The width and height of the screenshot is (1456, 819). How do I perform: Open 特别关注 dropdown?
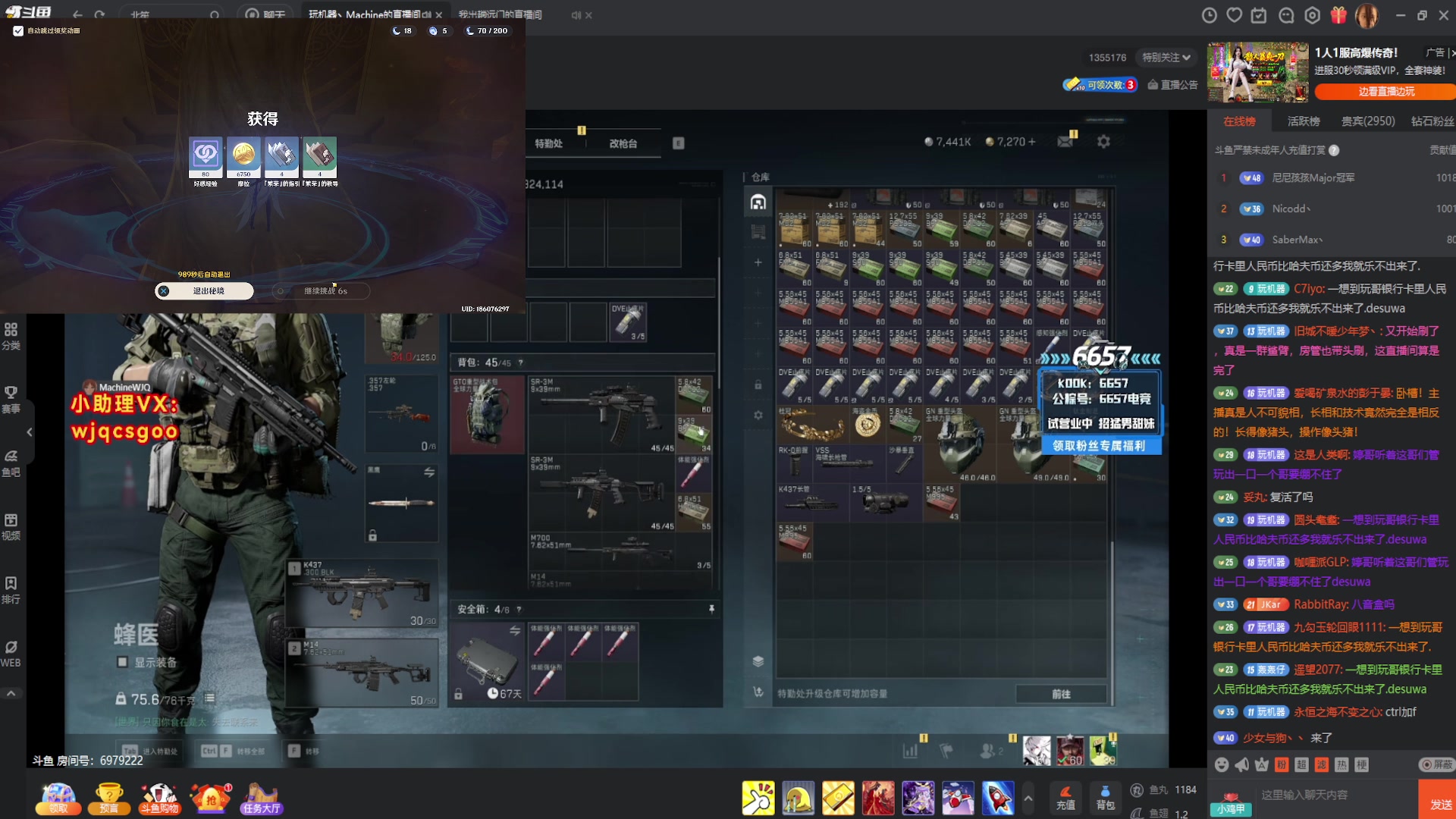(x=1166, y=58)
